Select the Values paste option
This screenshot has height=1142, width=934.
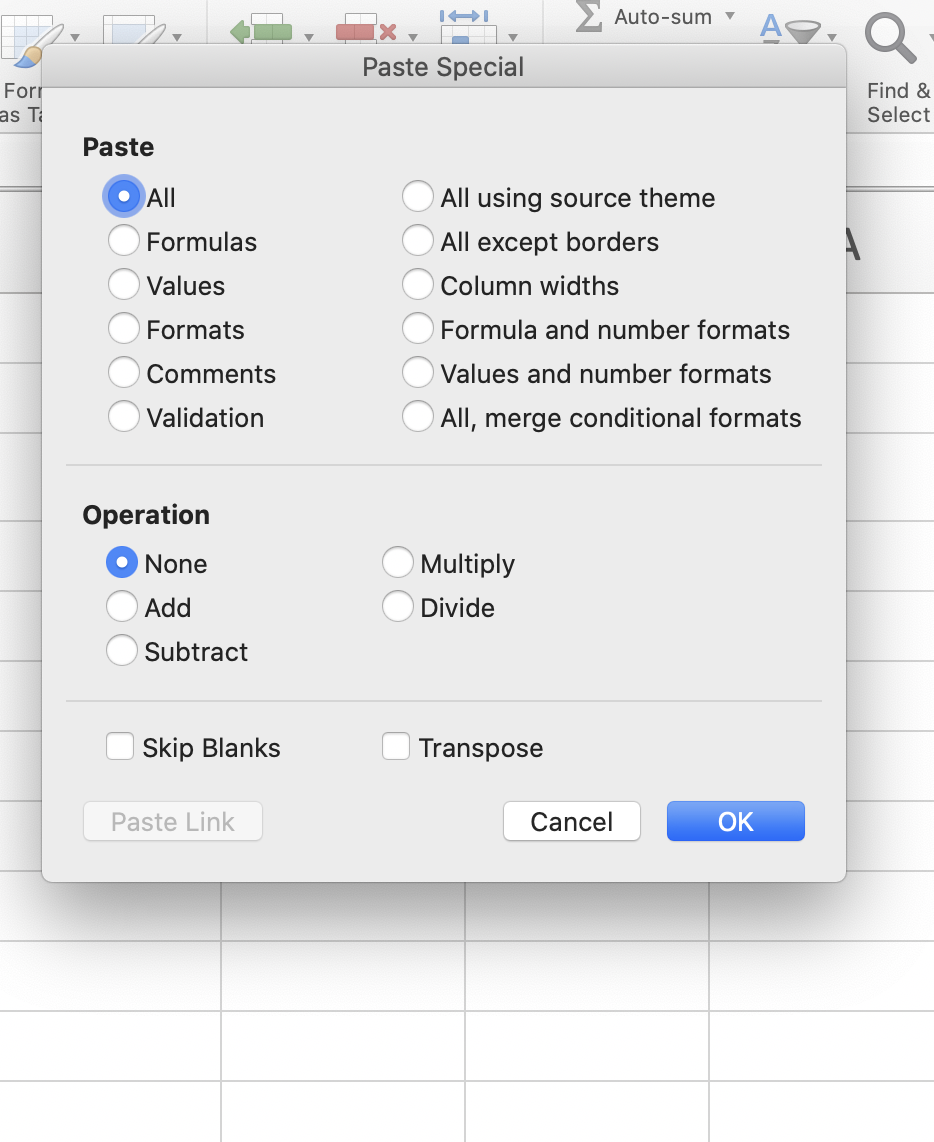(124, 286)
